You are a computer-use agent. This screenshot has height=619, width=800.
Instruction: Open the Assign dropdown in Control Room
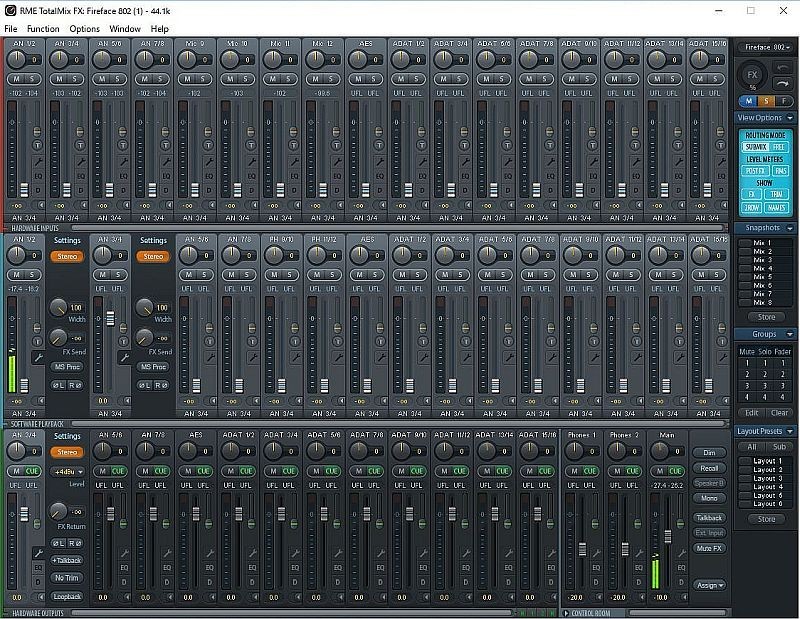tap(710, 585)
